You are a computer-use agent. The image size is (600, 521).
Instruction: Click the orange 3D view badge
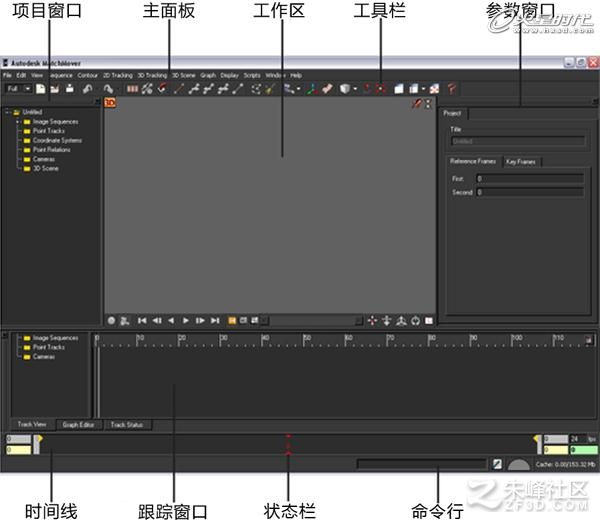click(x=110, y=103)
